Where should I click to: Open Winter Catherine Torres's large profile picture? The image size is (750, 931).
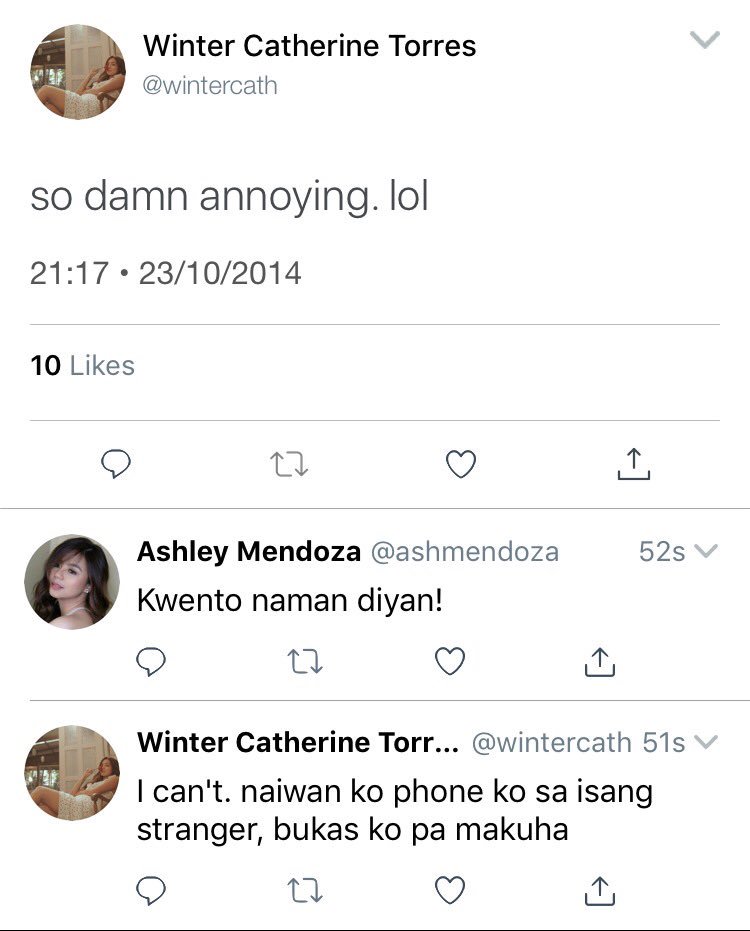78,72
